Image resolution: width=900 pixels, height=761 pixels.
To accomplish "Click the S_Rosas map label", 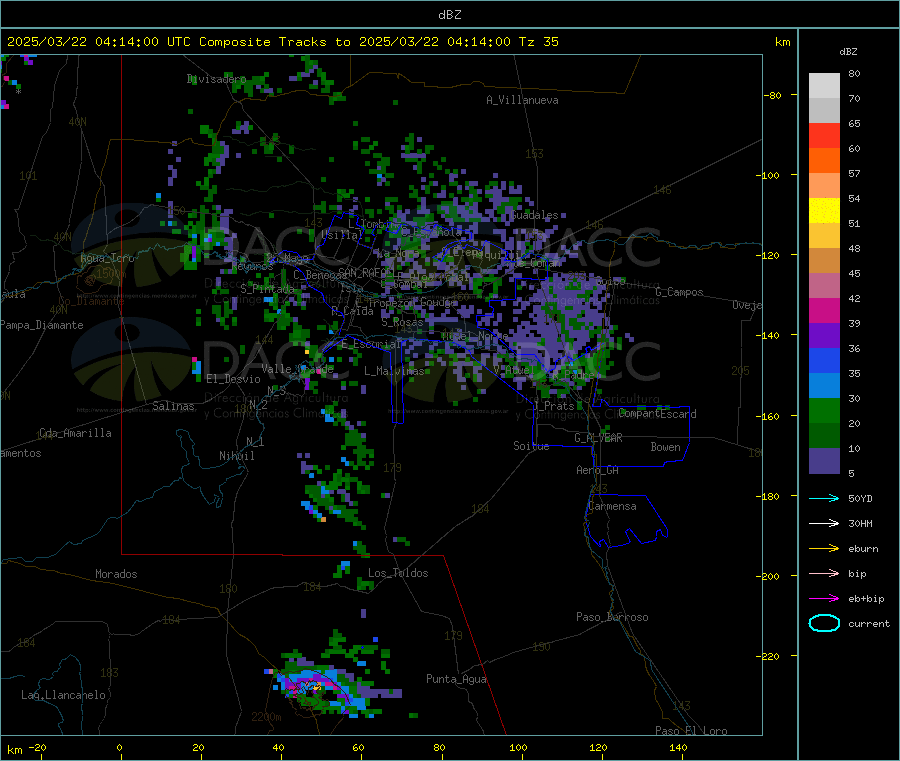I will (402, 323).
